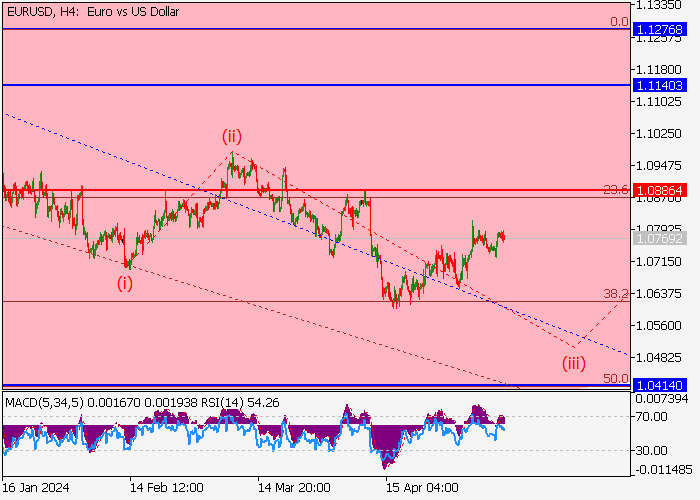Click the Fibonacci 0.0 level label

click(619, 21)
